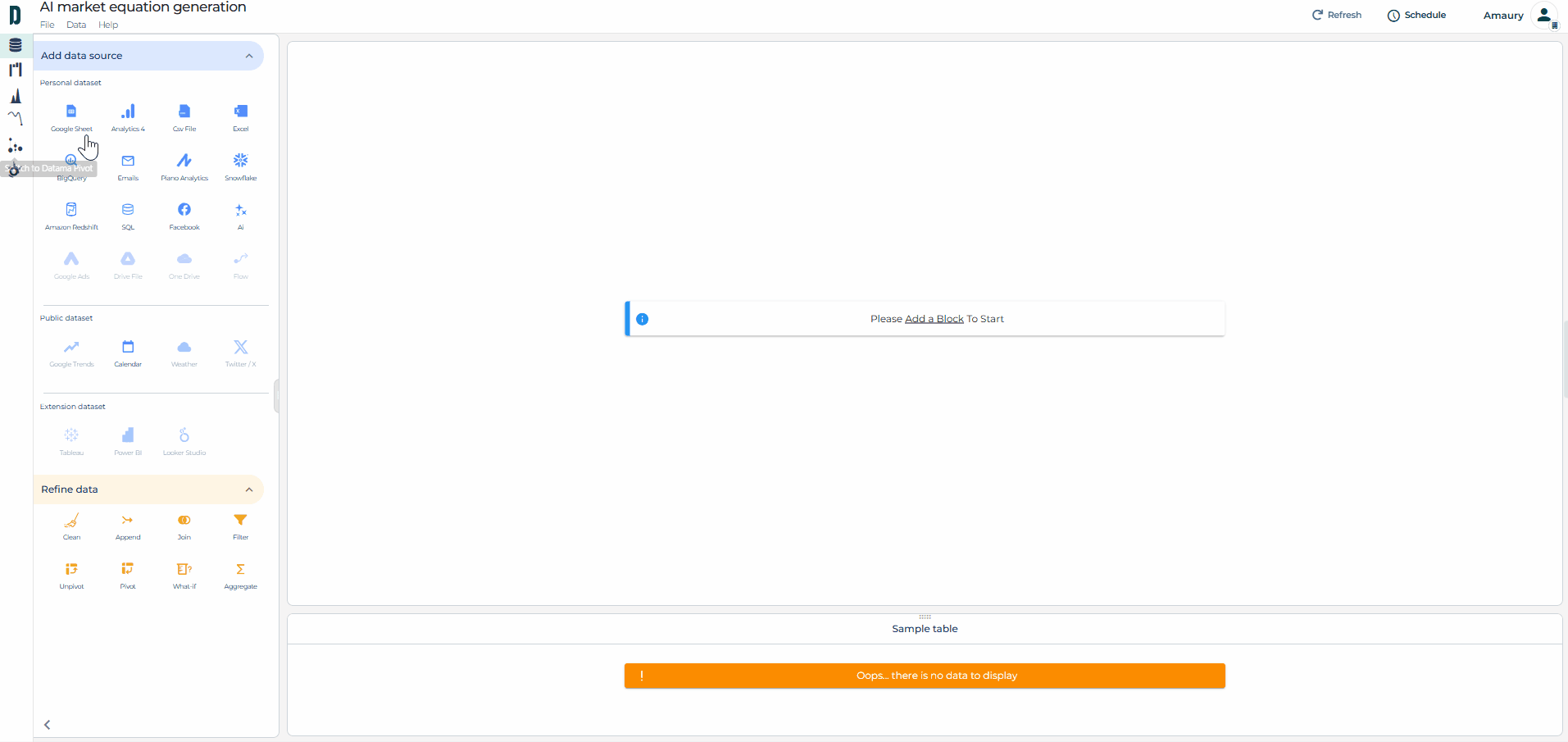Click the Sample table drag handle
The width and height of the screenshot is (1568, 742).
tap(925, 617)
